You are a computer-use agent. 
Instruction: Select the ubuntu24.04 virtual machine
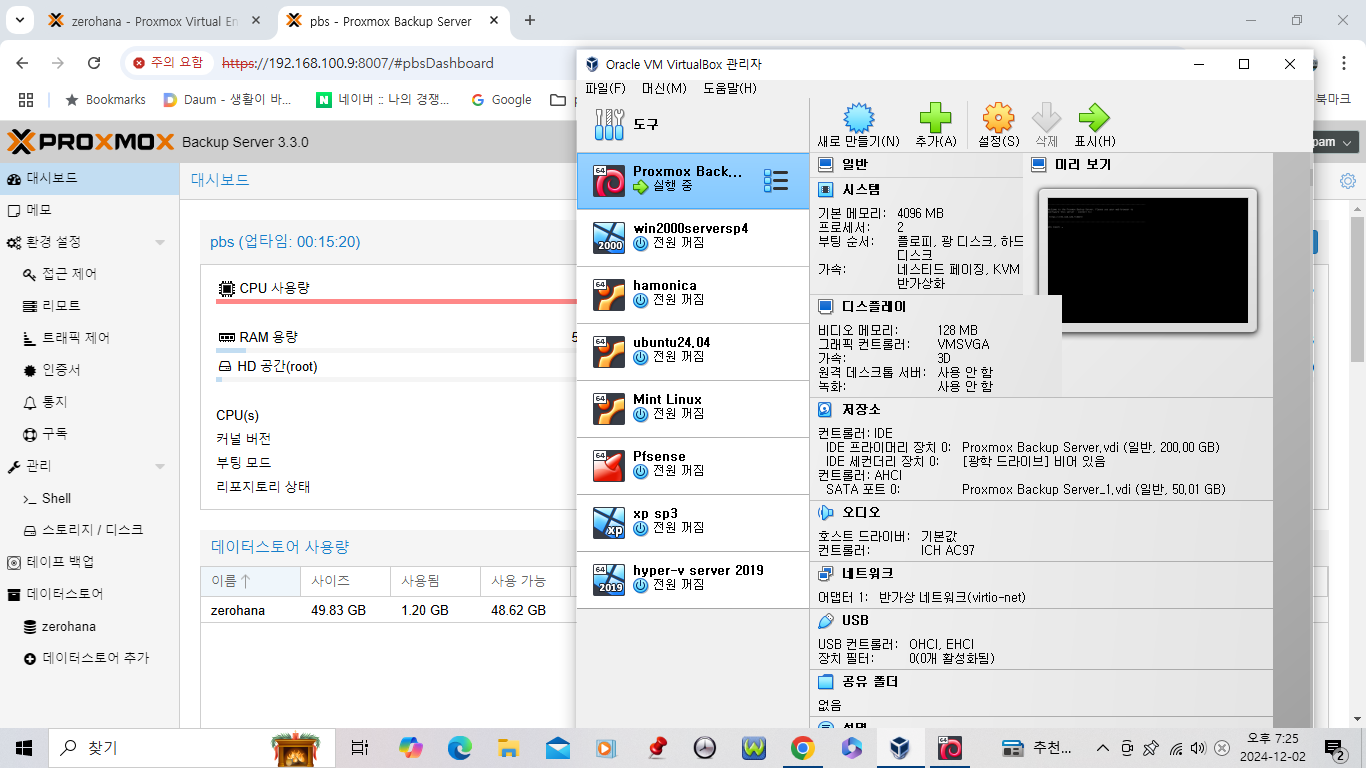[693, 352]
